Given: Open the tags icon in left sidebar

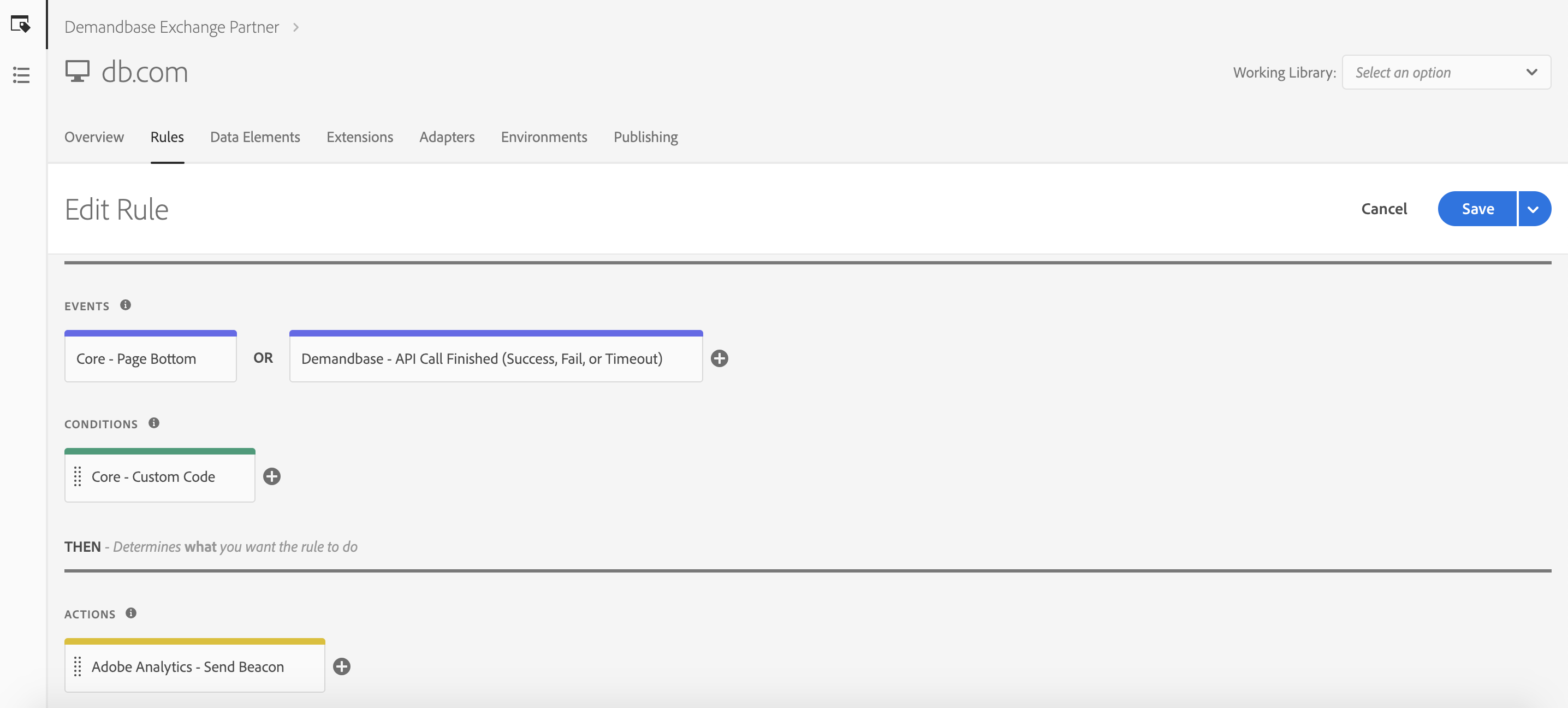Looking at the screenshot, I should [x=21, y=23].
